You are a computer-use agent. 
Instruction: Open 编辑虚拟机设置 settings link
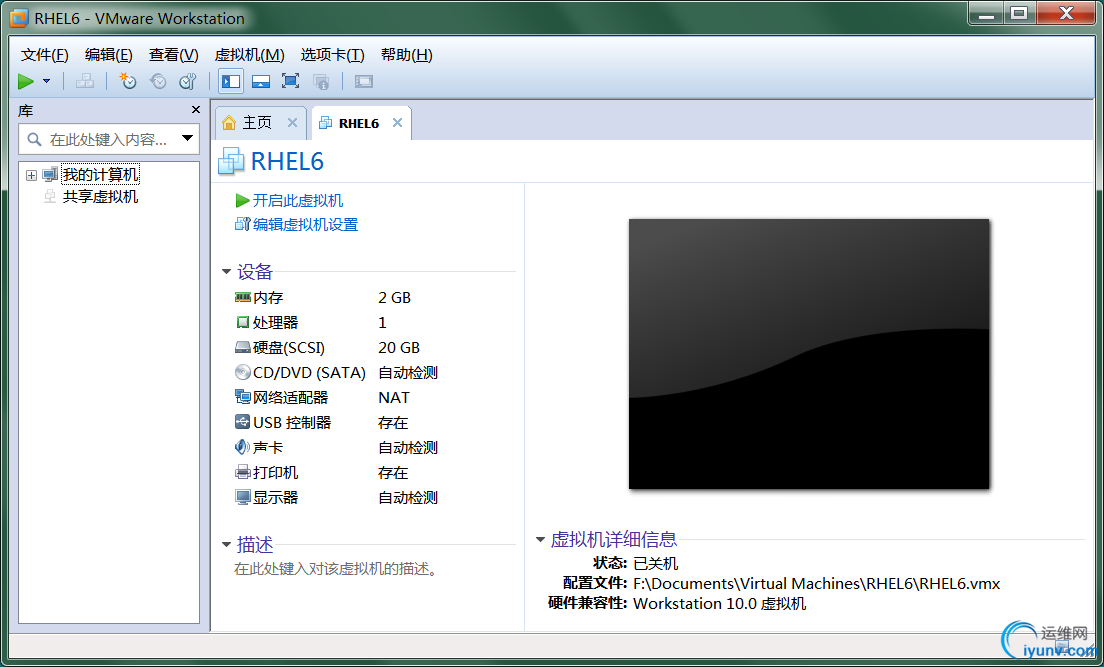(305, 224)
